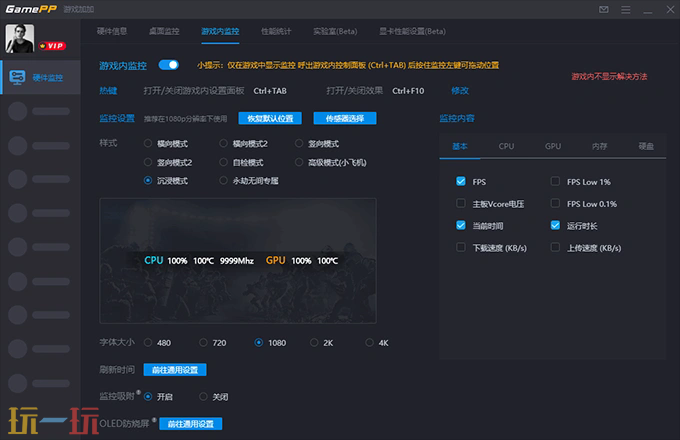Uncheck the 运行时长 checkbox
The image size is (680, 440).
tap(555, 225)
